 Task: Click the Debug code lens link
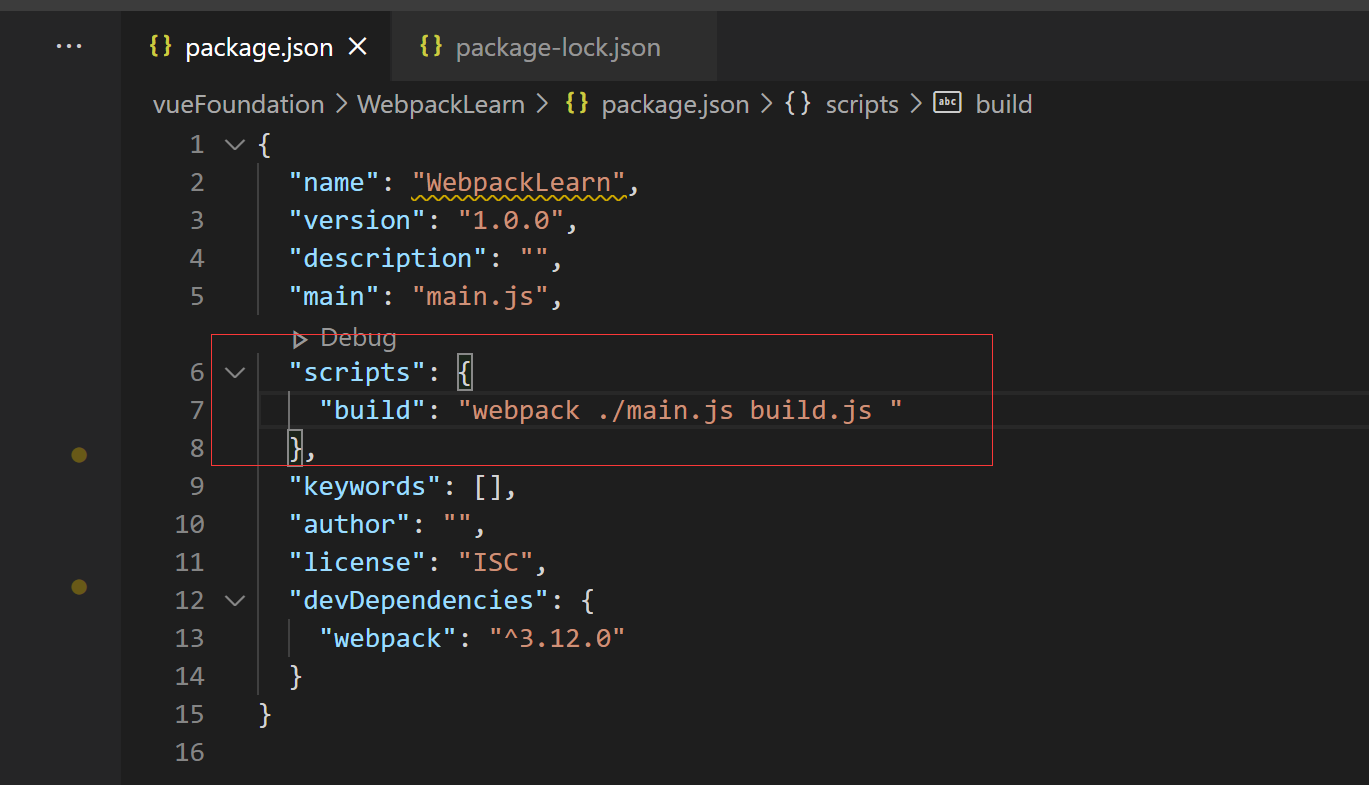point(358,339)
